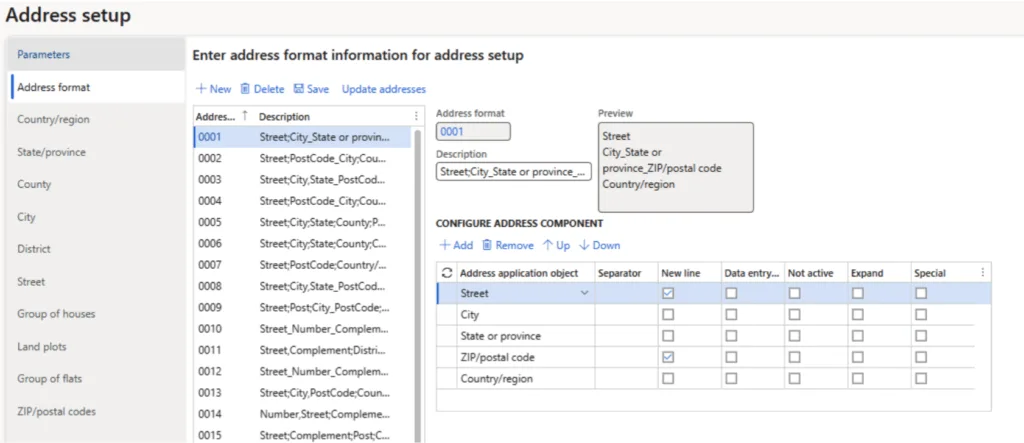This screenshot has height=443, width=1024.
Task: Click the Delete trash icon
Action: tap(245, 89)
